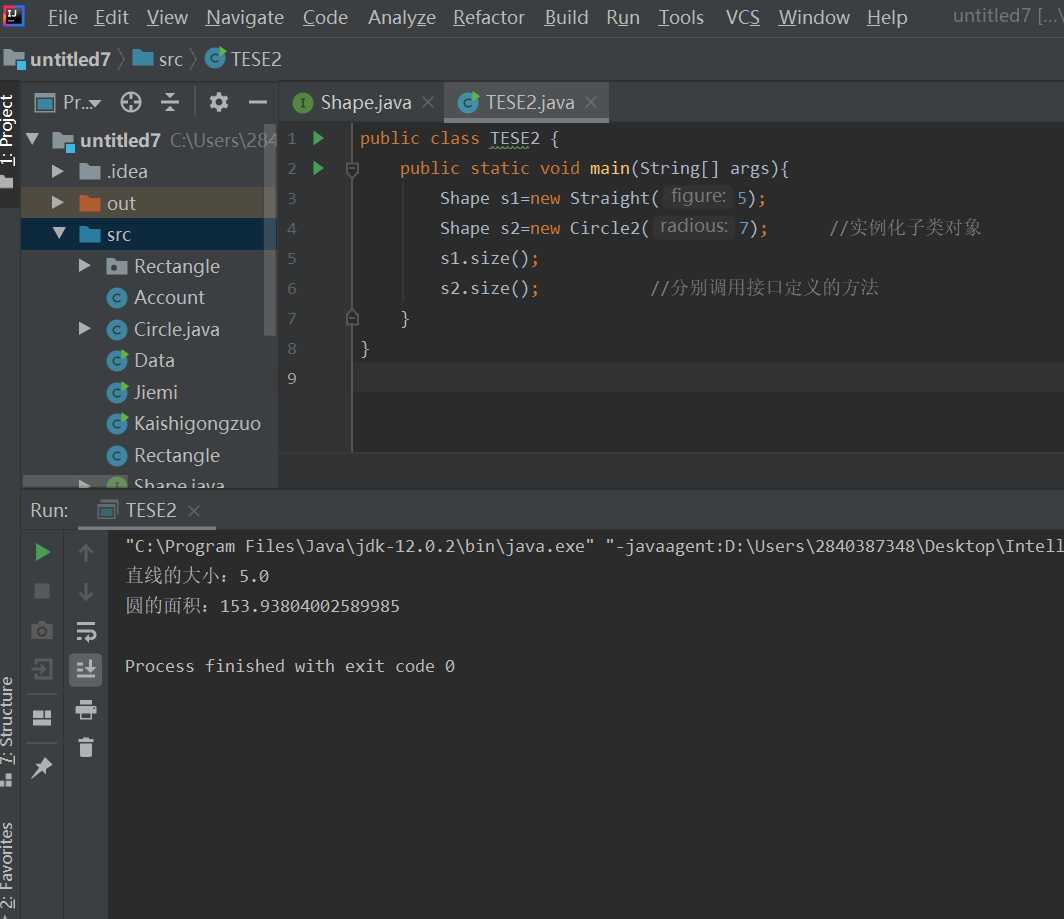This screenshot has height=919, width=1064.
Task: Rerun TESE2 with green play button
Action: click(42, 552)
